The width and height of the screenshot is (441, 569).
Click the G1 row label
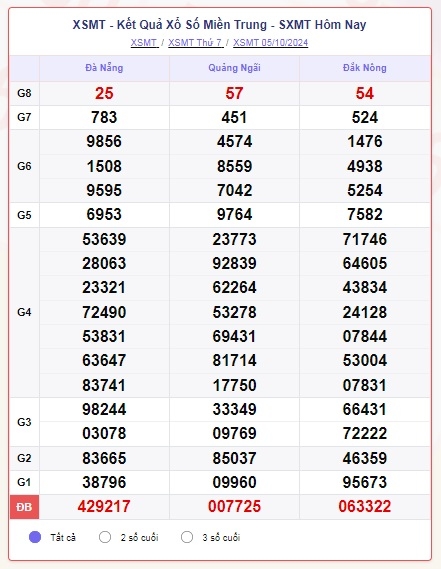click(x=24, y=482)
